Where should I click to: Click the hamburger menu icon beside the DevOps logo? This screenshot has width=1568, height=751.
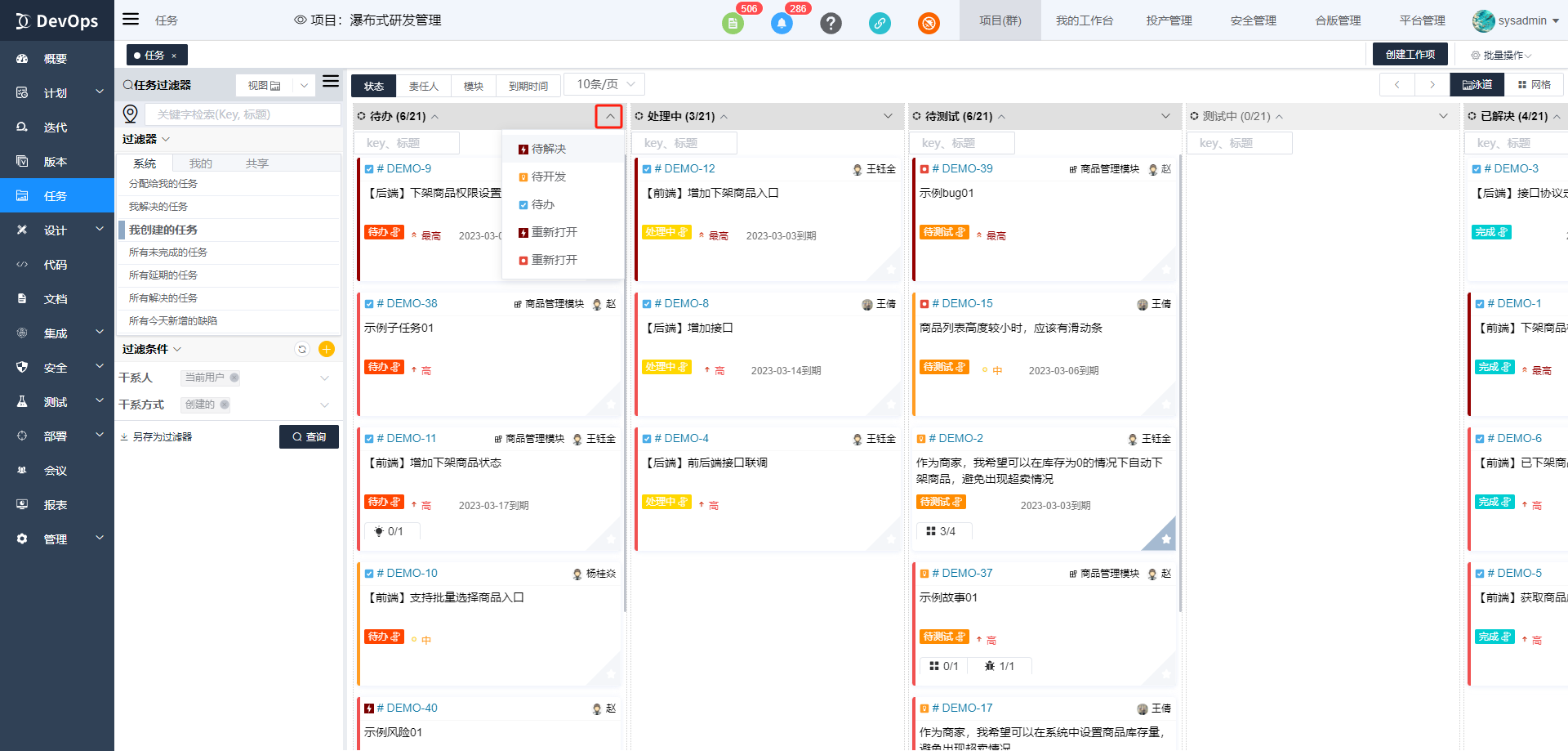tap(131, 20)
